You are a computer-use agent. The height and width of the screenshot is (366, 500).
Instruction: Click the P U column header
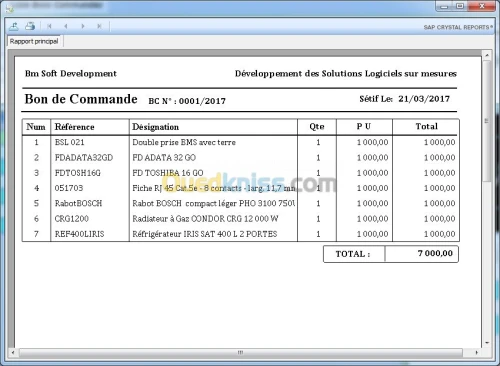[x=364, y=126]
